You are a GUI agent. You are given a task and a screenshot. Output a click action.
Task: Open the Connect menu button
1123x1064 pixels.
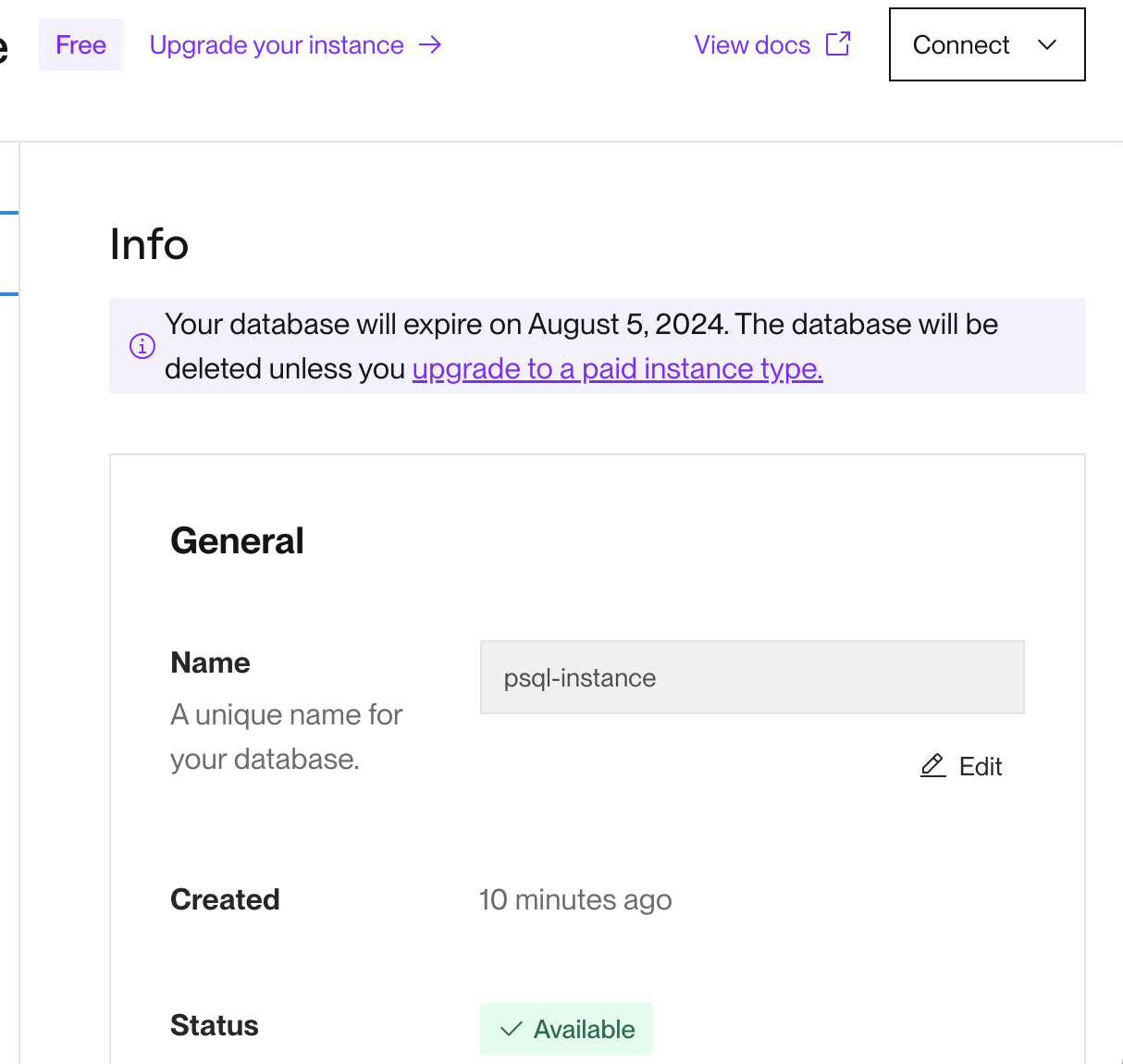click(962, 44)
